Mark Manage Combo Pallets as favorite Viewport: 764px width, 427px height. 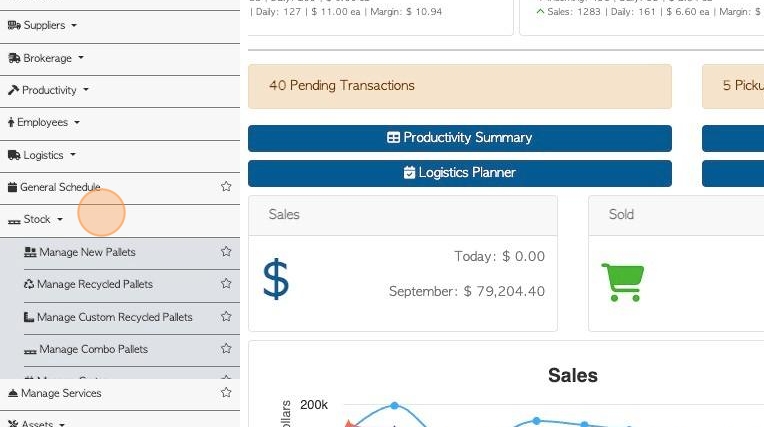pyautogui.click(x=226, y=349)
